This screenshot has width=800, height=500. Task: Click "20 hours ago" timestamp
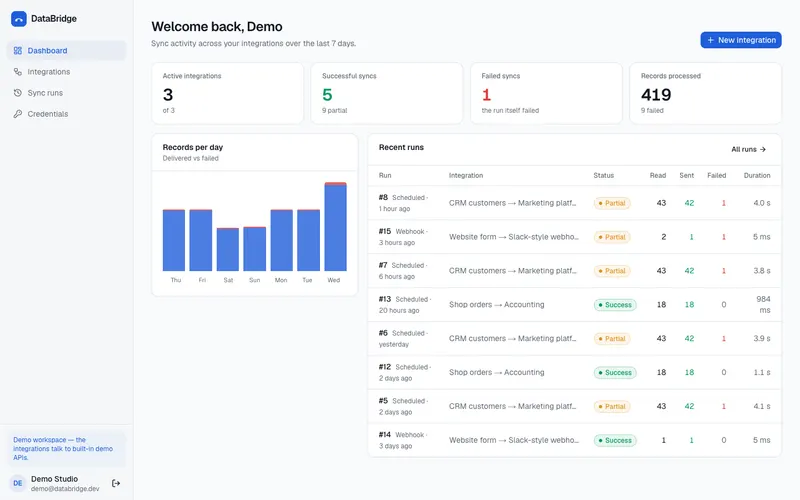coord(398,310)
